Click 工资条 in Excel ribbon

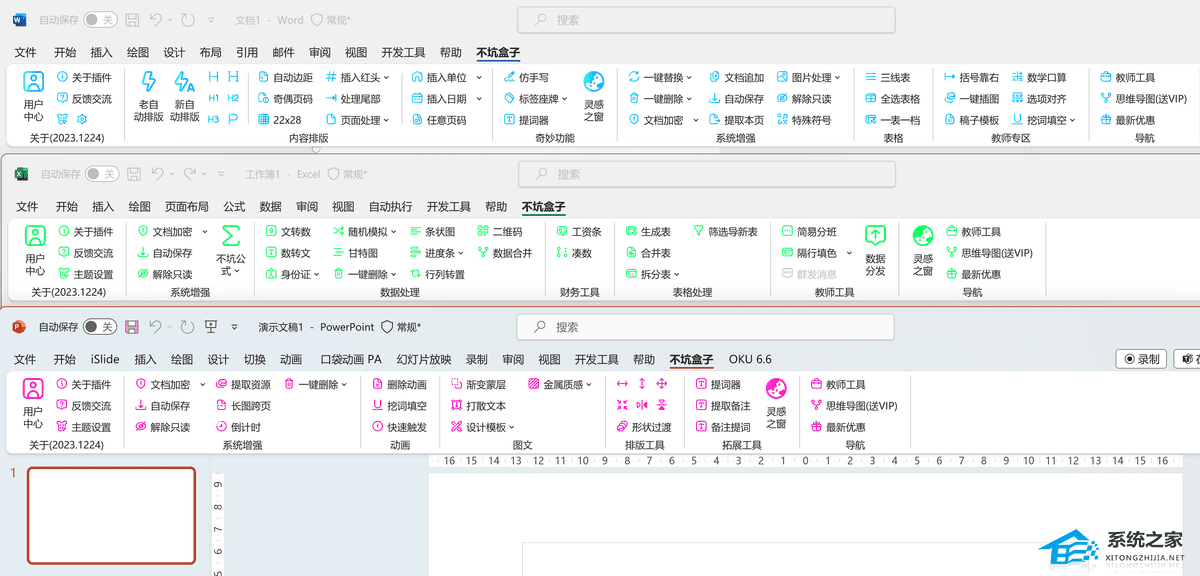(x=578, y=231)
